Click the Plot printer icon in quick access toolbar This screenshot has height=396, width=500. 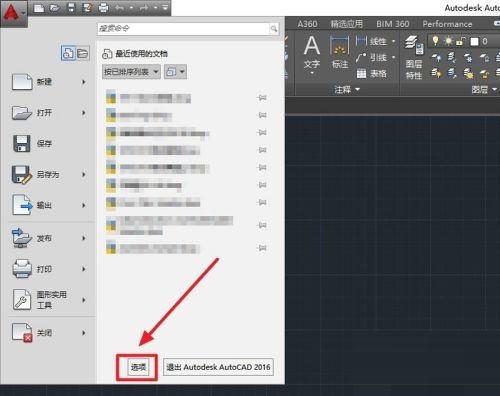coord(103,8)
